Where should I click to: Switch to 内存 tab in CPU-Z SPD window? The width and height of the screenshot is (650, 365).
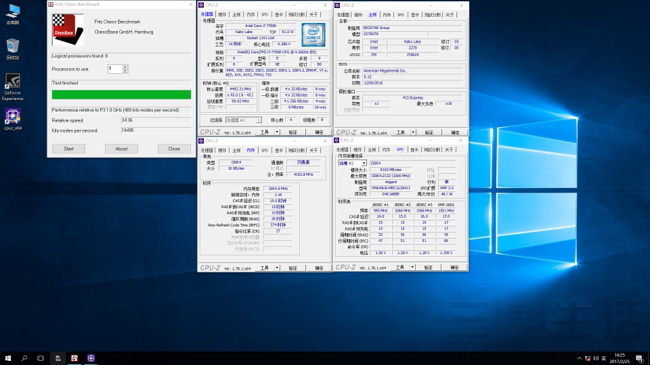(x=386, y=150)
